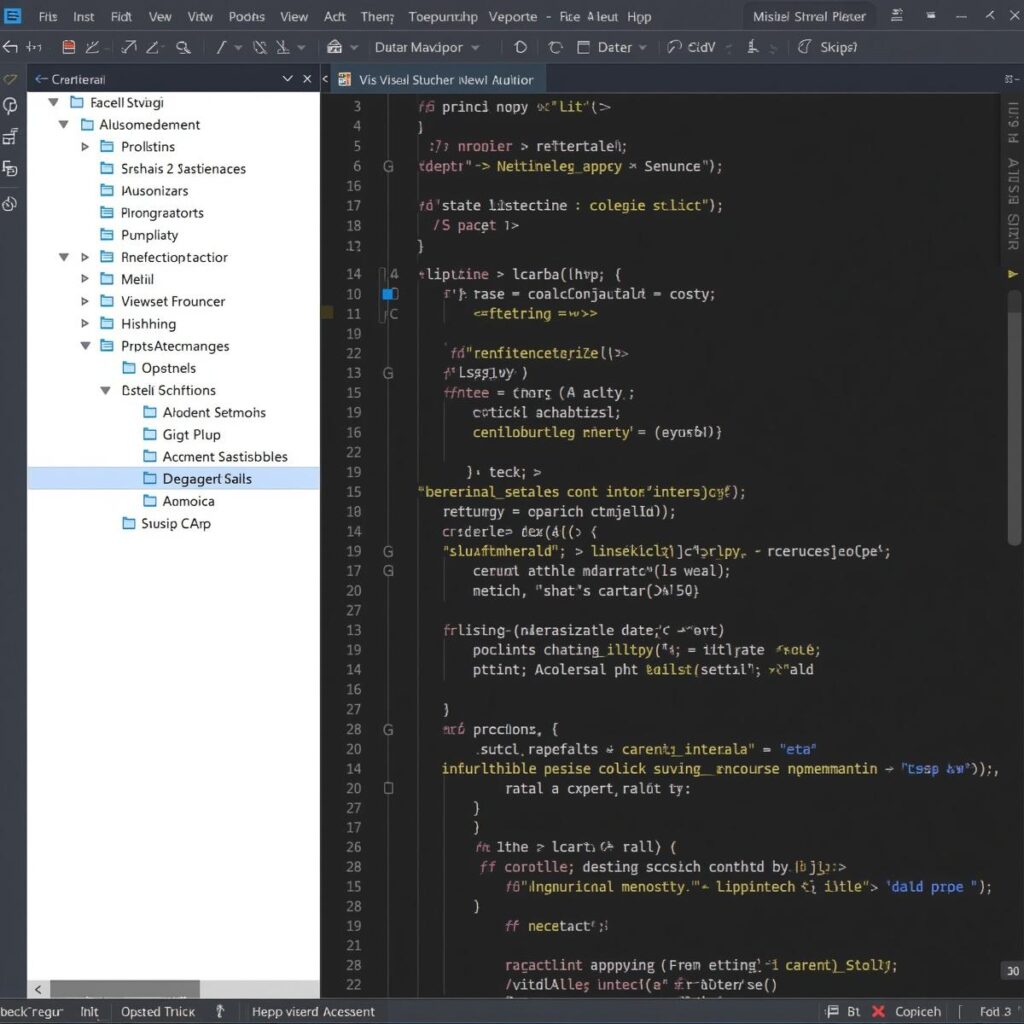The height and width of the screenshot is (1024, 1024).
Task: Open the Inst menu
Action: 83,16
